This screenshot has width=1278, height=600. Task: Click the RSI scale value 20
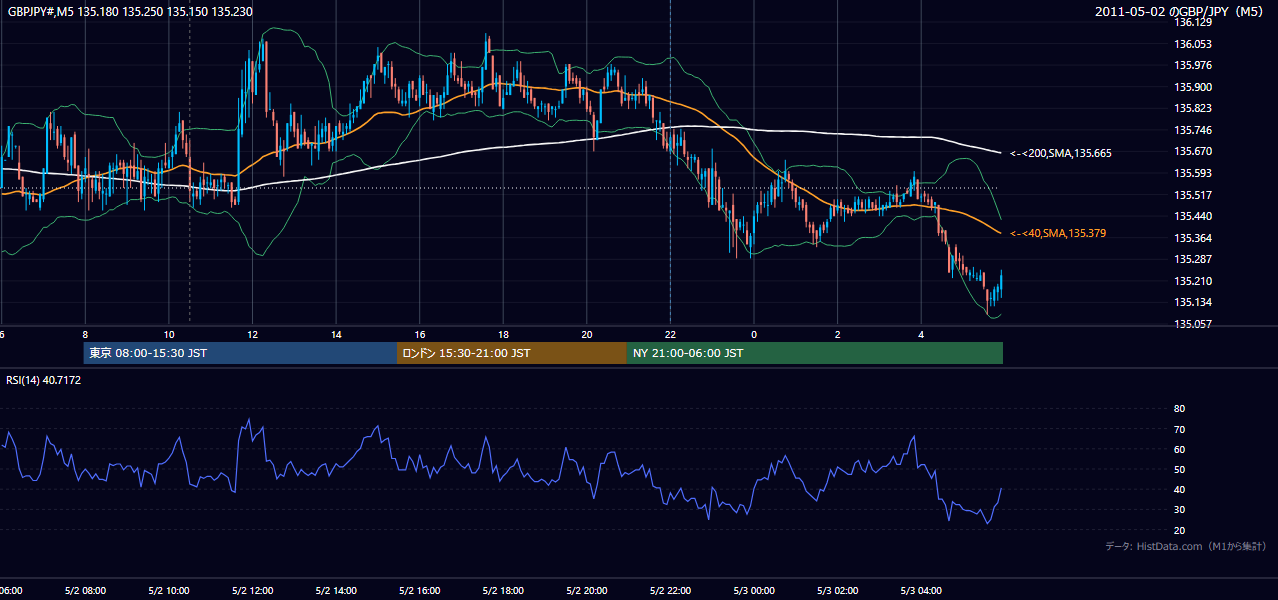click(x=1179, y=530)
